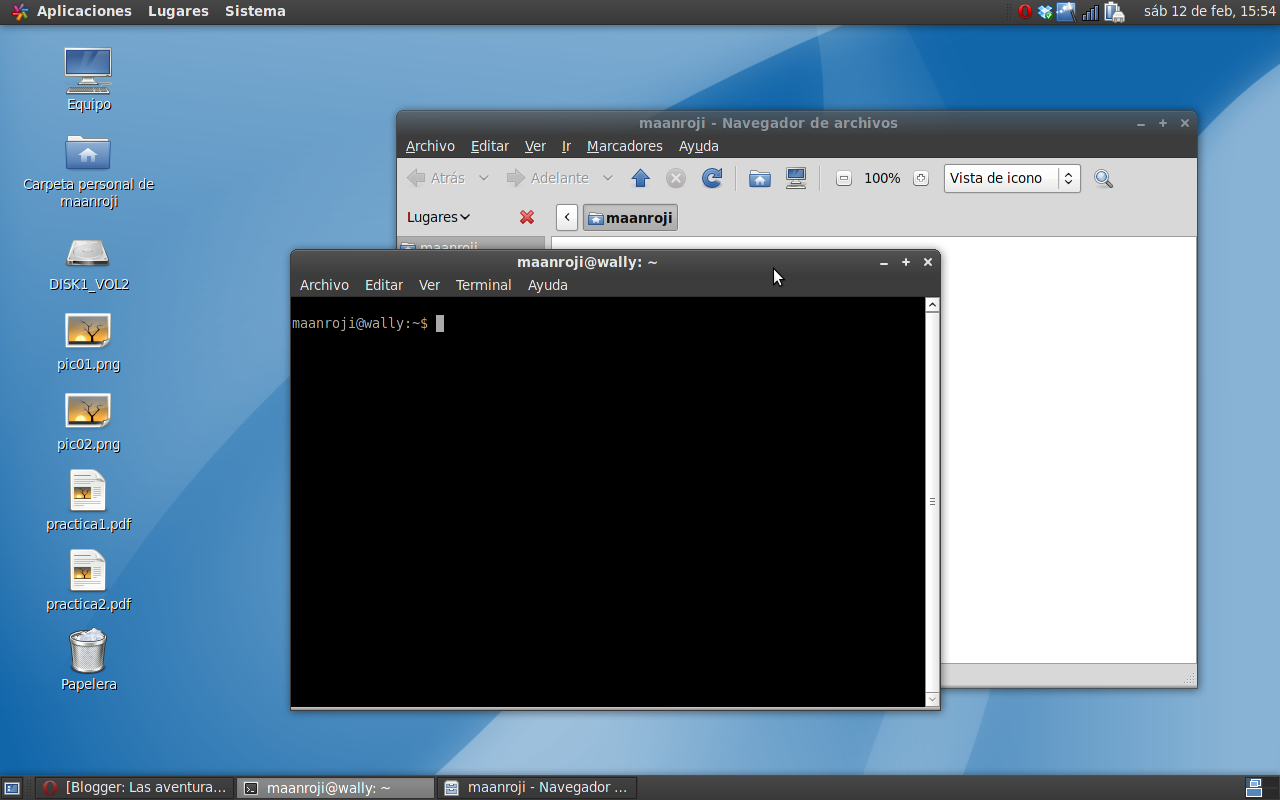Open search in the file browser
Viewport: 1280px width, 800px height.
(x=1103, y=178)
